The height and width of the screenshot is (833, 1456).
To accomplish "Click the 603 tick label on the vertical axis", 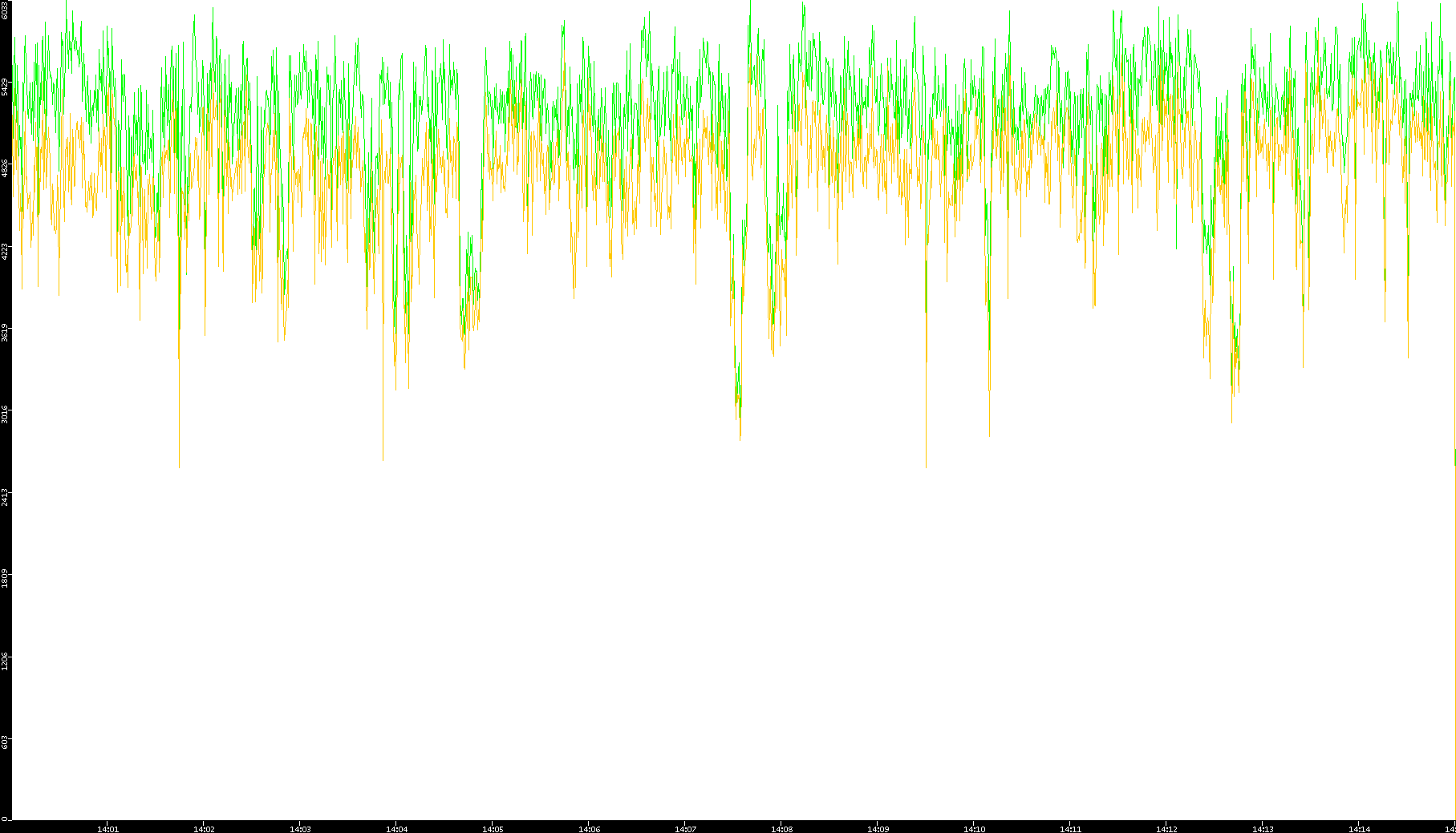I will click(6, 742).
